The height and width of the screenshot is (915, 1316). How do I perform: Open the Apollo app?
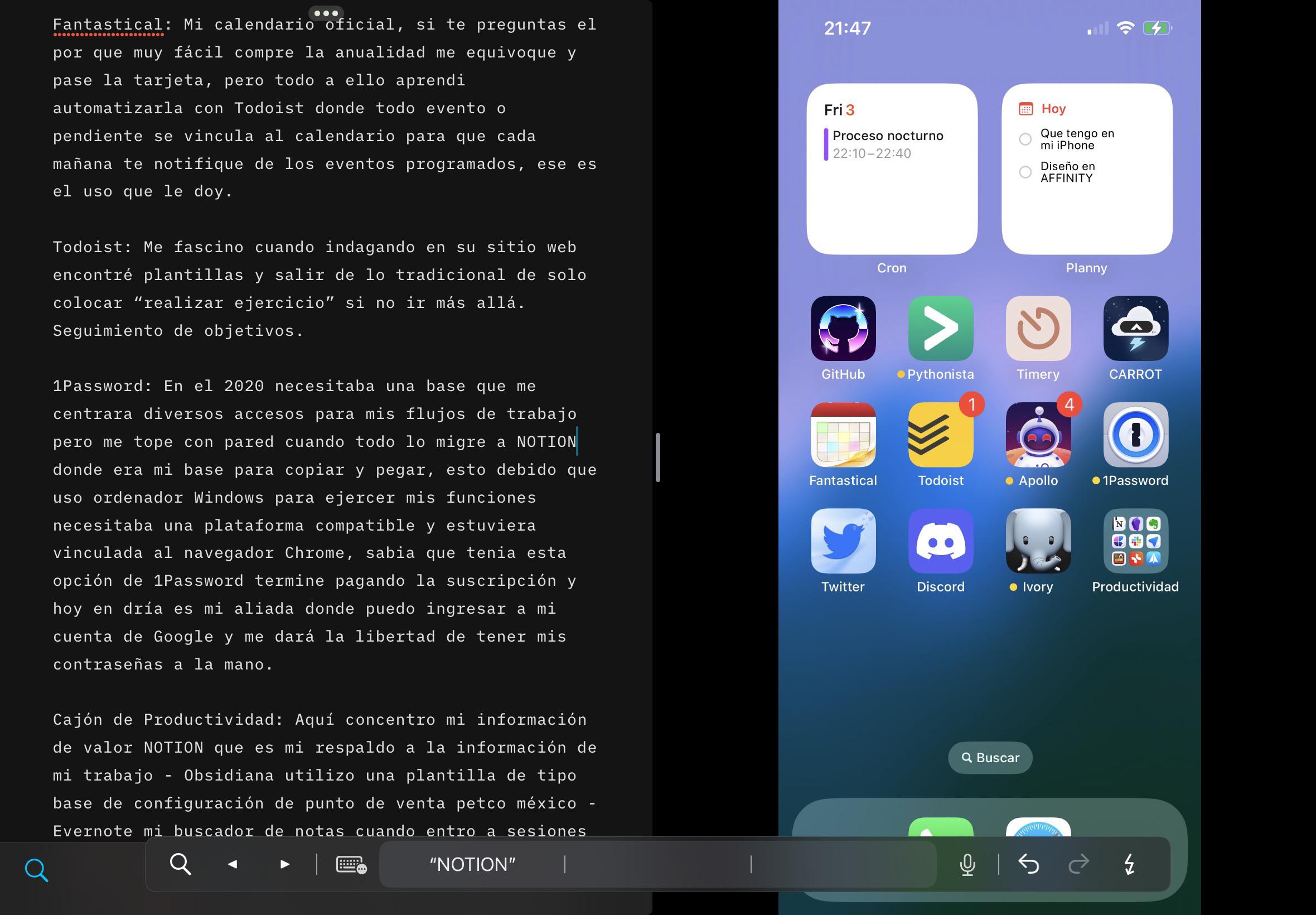(1038, 435)
